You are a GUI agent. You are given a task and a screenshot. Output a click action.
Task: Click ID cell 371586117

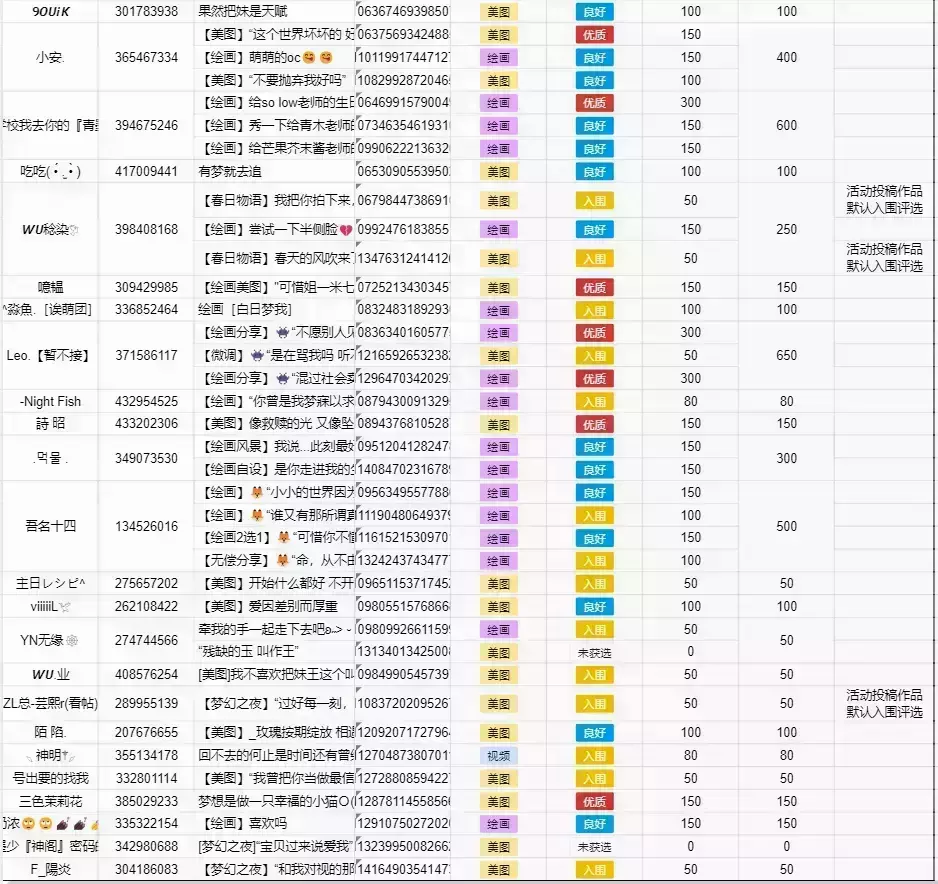tap(146, 356)
